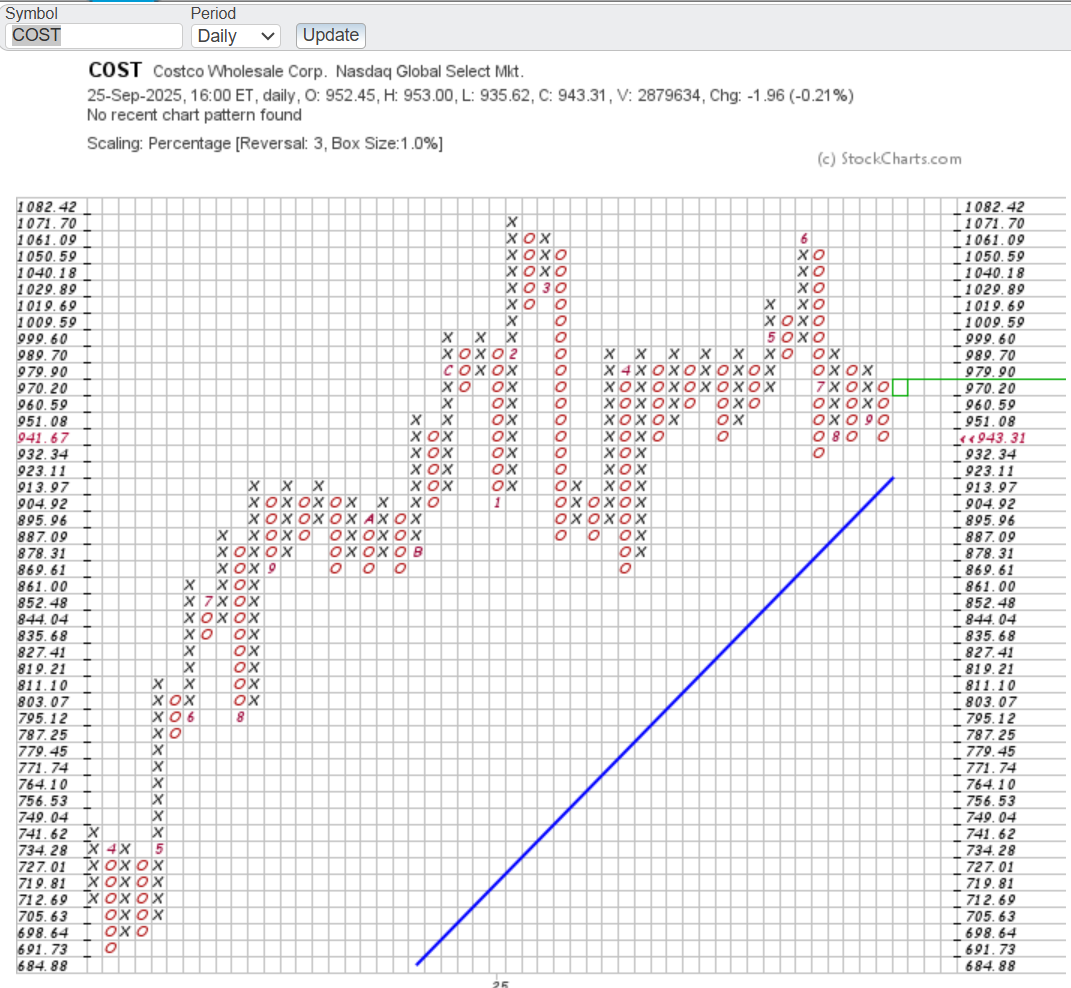Click the red '6' month marker at 1061.09
This screenshot has height=988, width=1071.
pyautogui.click(x=803, y=238)
